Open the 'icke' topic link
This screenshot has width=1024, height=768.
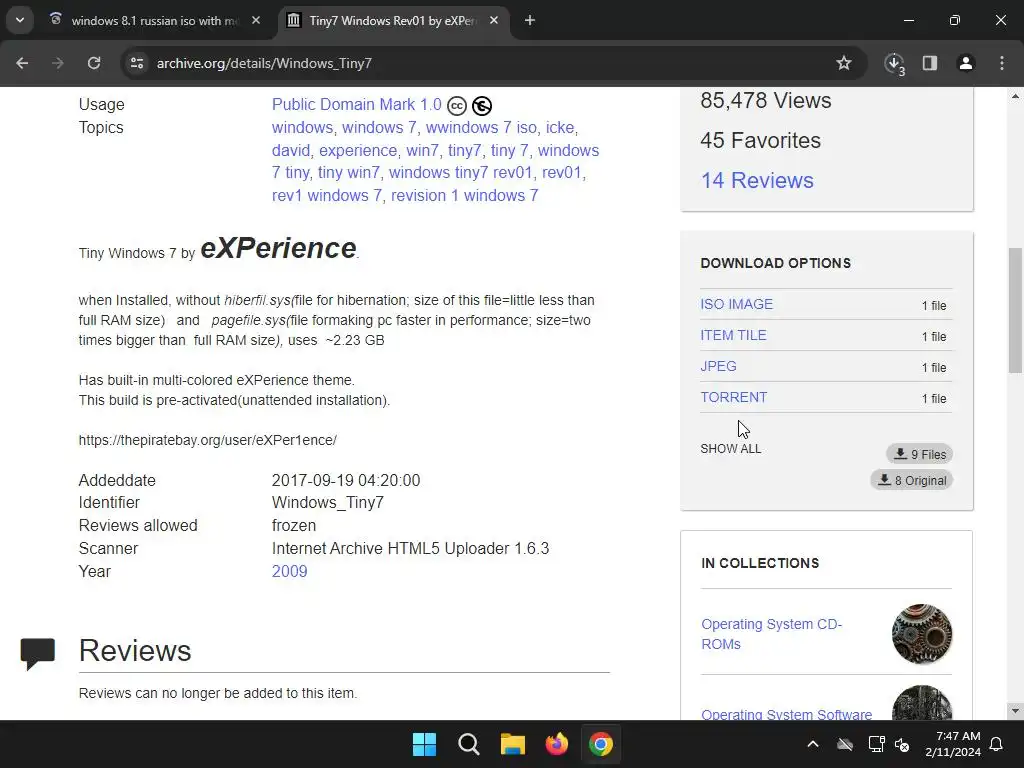click(x=560, y=127)
